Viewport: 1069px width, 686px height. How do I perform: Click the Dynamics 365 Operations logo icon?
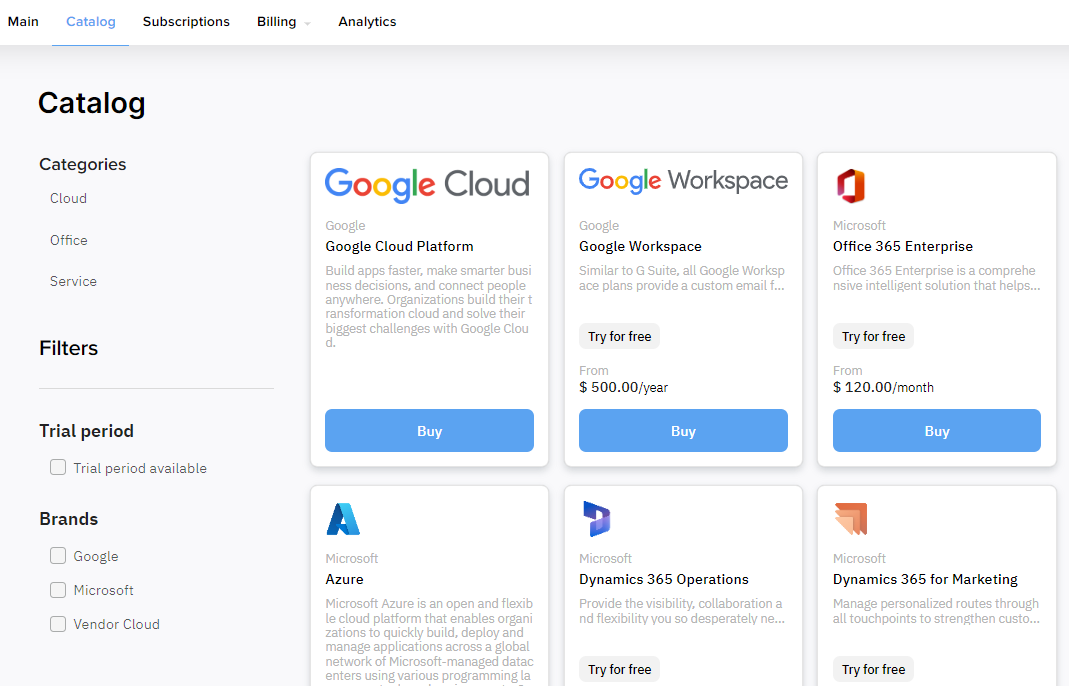pyautogui.click(x=597, y=518)
